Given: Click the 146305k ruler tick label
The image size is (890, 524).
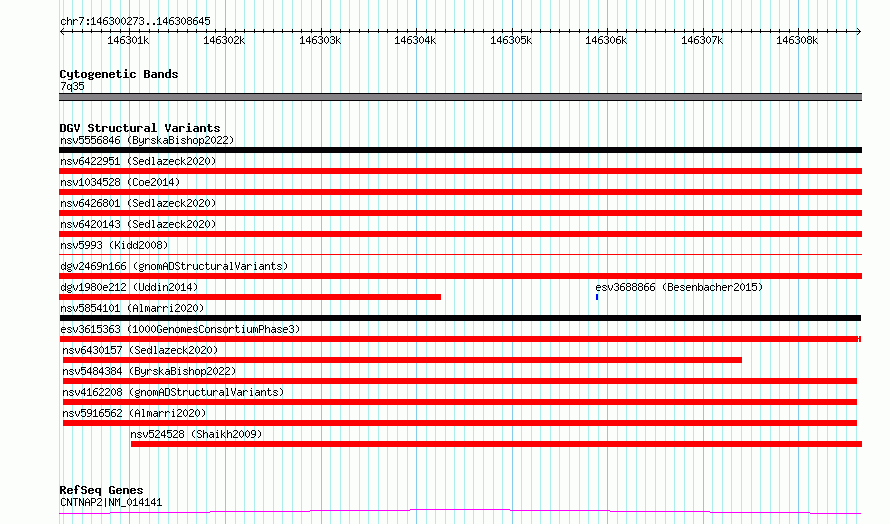Looking at the screenshot, I should (x=511, y=40).
